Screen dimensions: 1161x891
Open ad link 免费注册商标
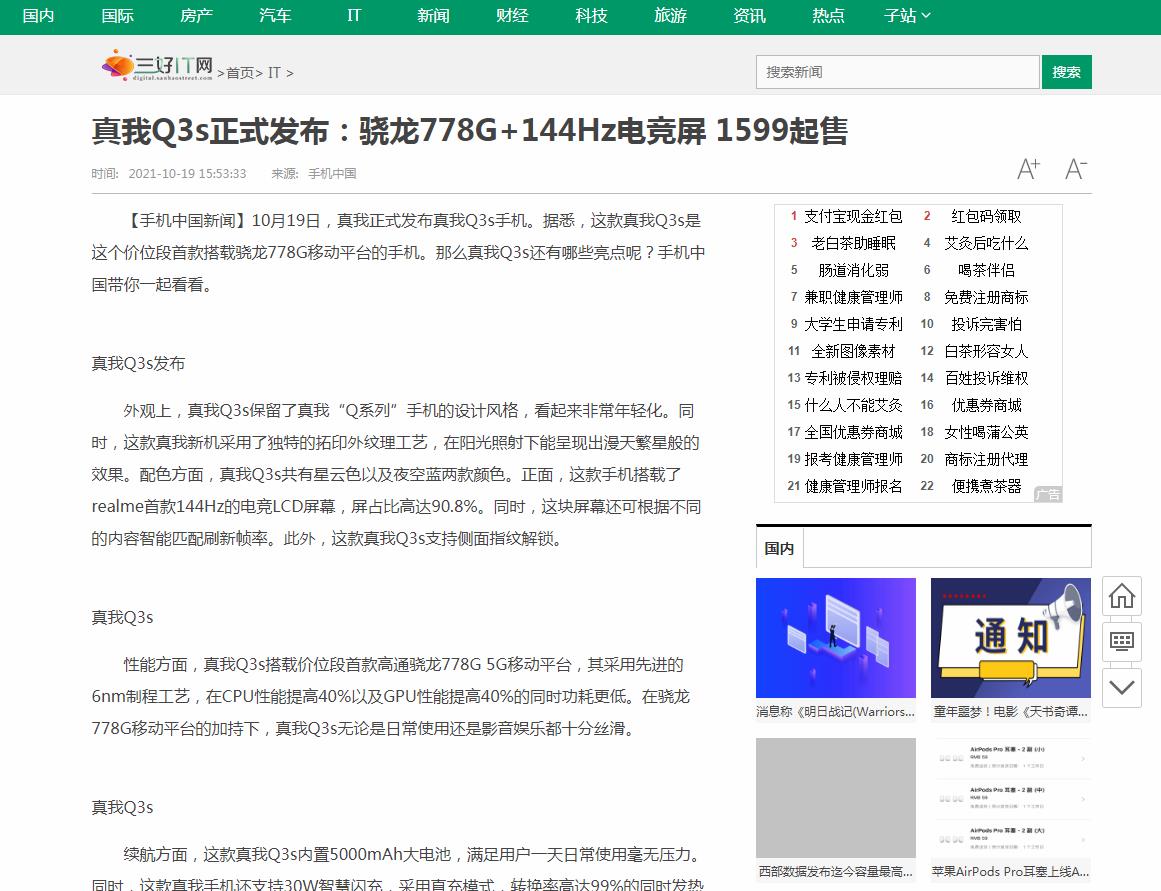[986, 297]
